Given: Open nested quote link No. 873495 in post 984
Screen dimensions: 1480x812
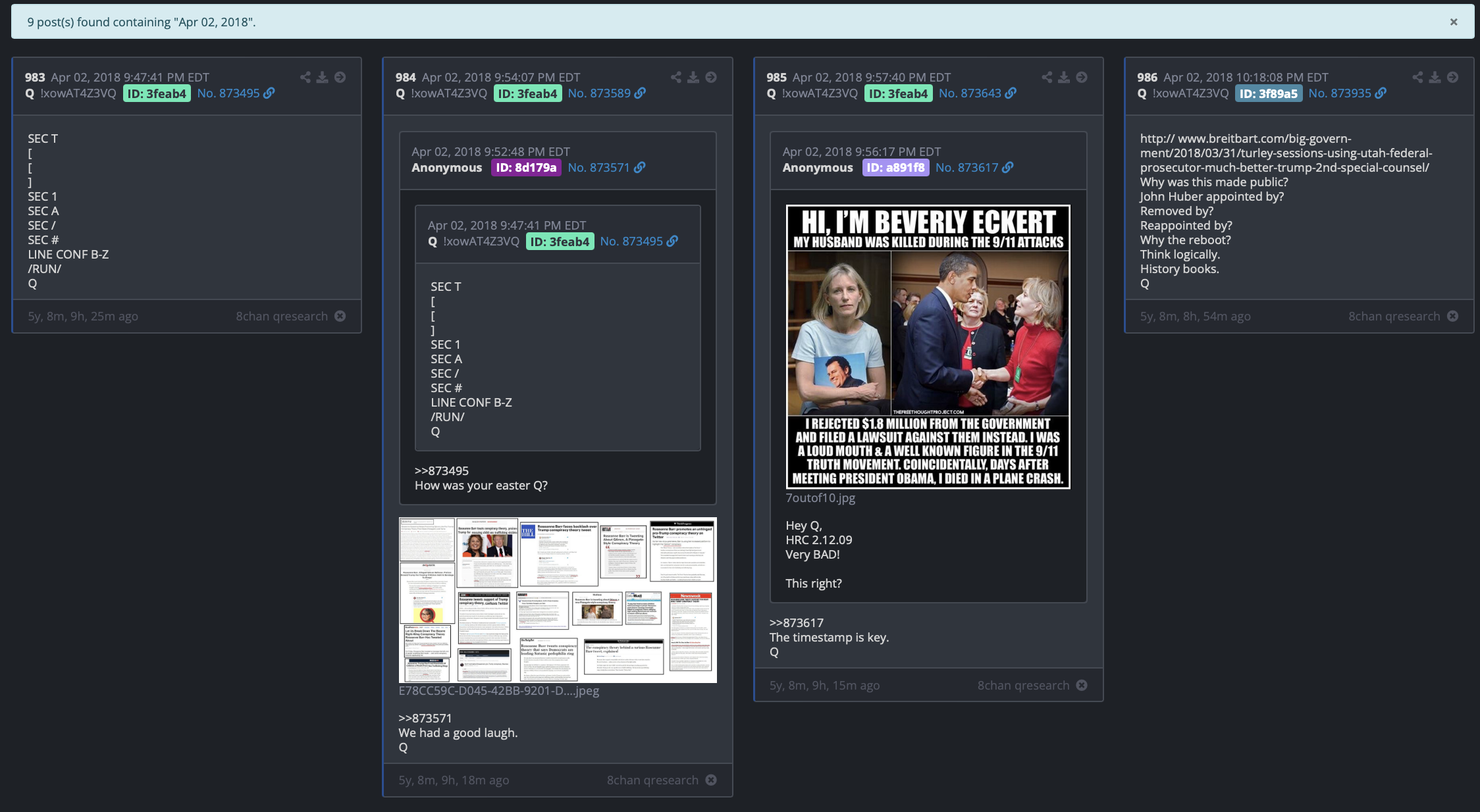Looking at the screenshot, I should pyautogui.click(x=639, y=241).
